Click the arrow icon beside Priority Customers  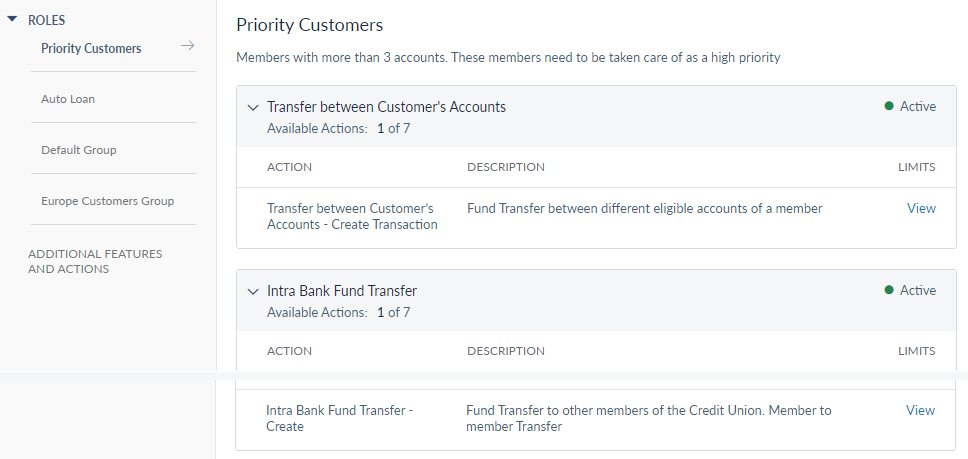[x=187, y=46]
